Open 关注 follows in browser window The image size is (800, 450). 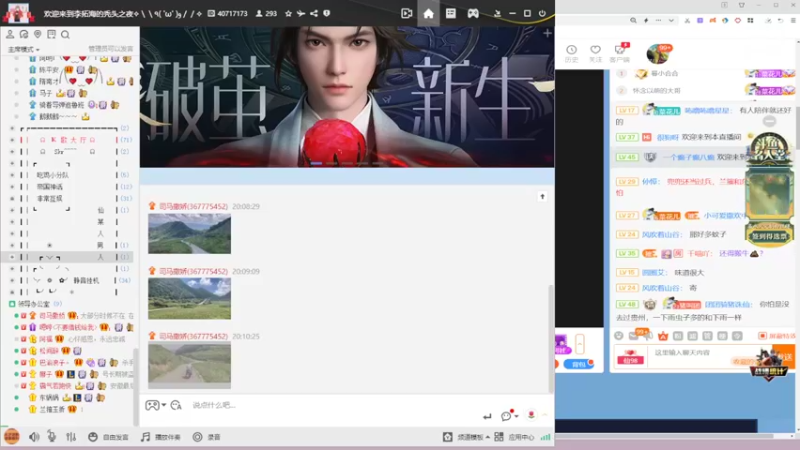pos(595,54)
